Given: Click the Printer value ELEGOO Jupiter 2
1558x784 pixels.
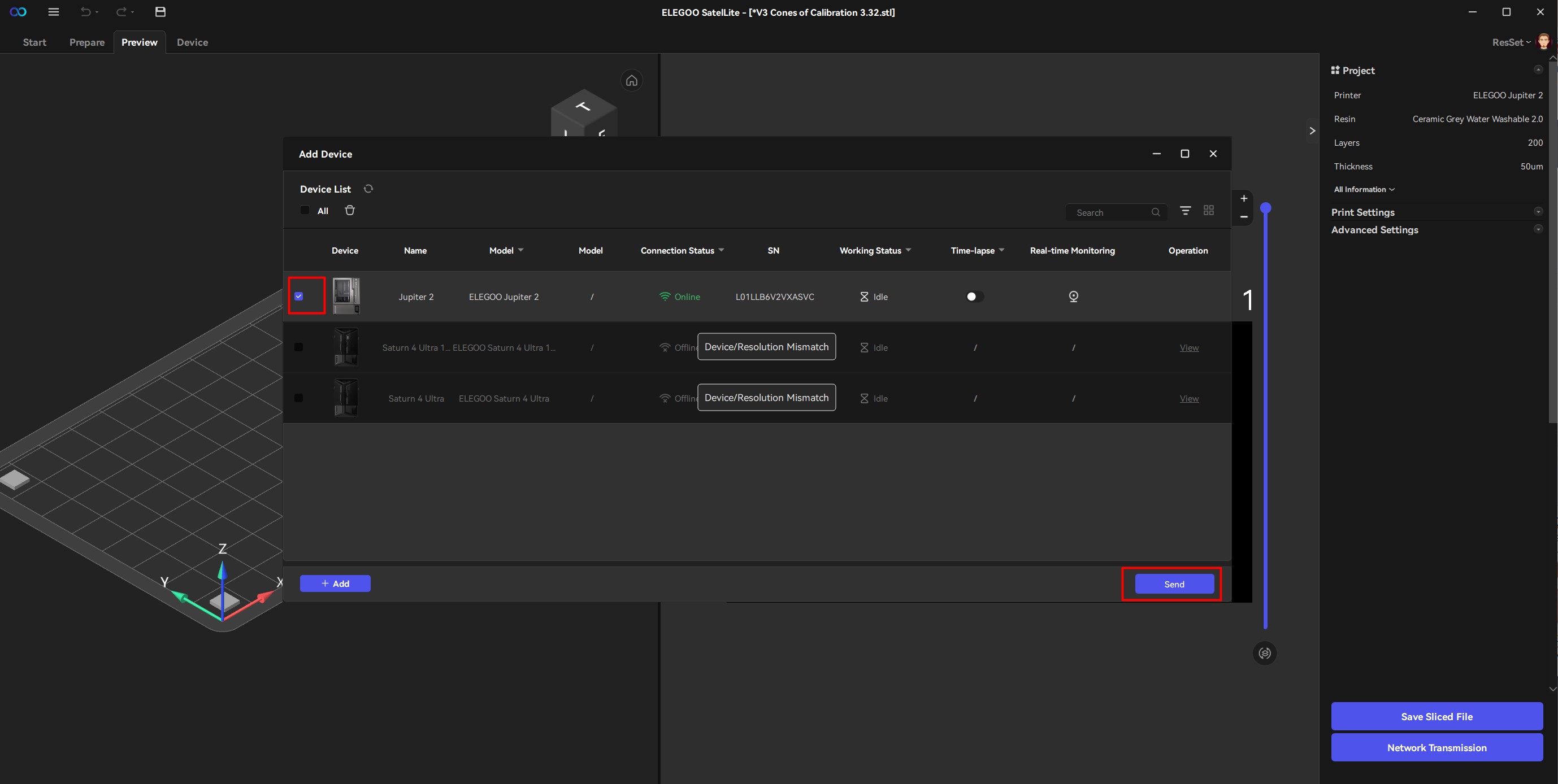Looking at the screenshot, I should click(x=1508, y=95).
